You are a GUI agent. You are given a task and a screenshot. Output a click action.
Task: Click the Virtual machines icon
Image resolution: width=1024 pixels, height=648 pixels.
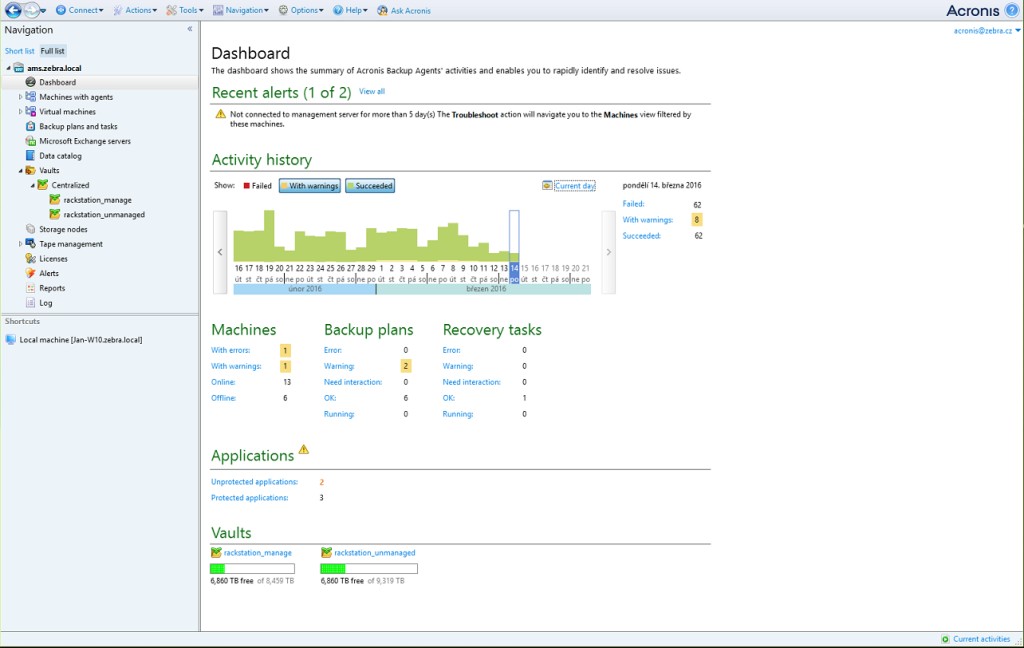click(x=30, y=112)
